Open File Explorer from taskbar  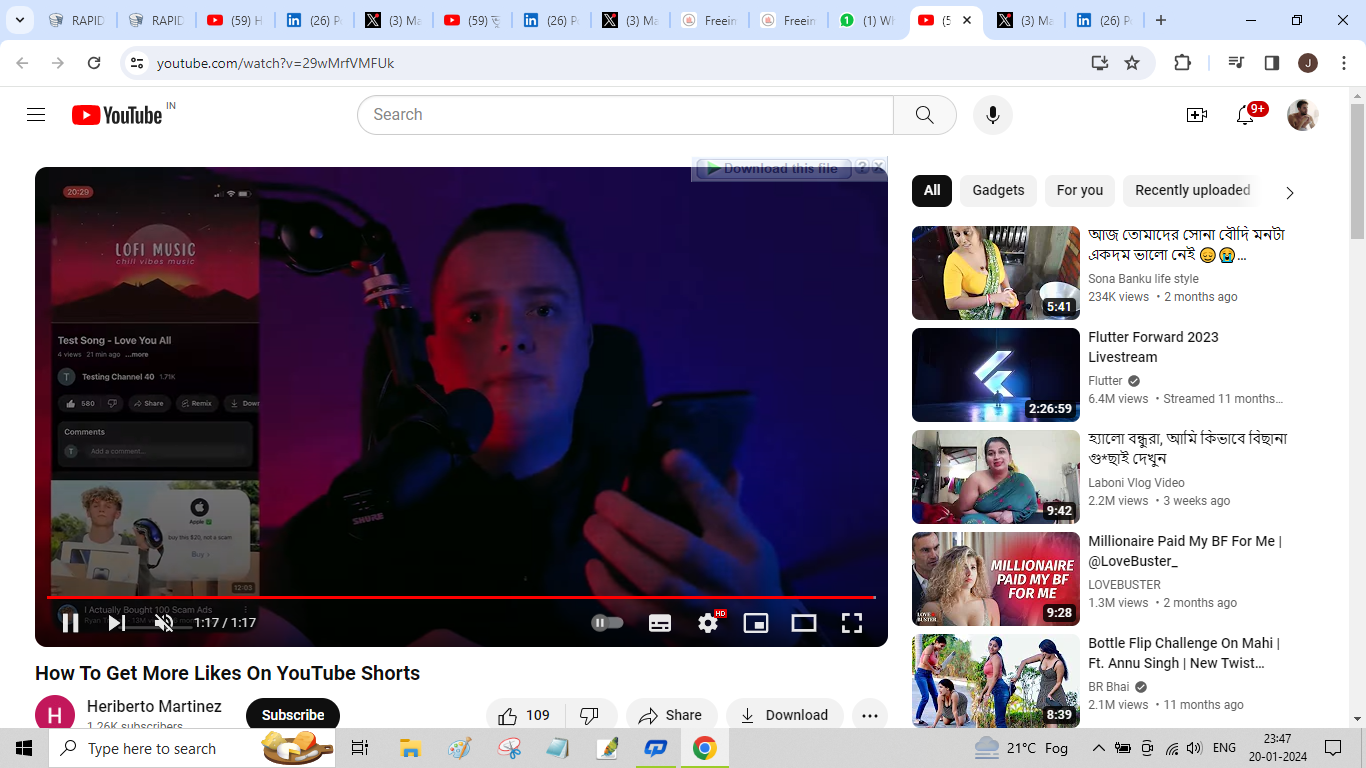coord(410,748)
